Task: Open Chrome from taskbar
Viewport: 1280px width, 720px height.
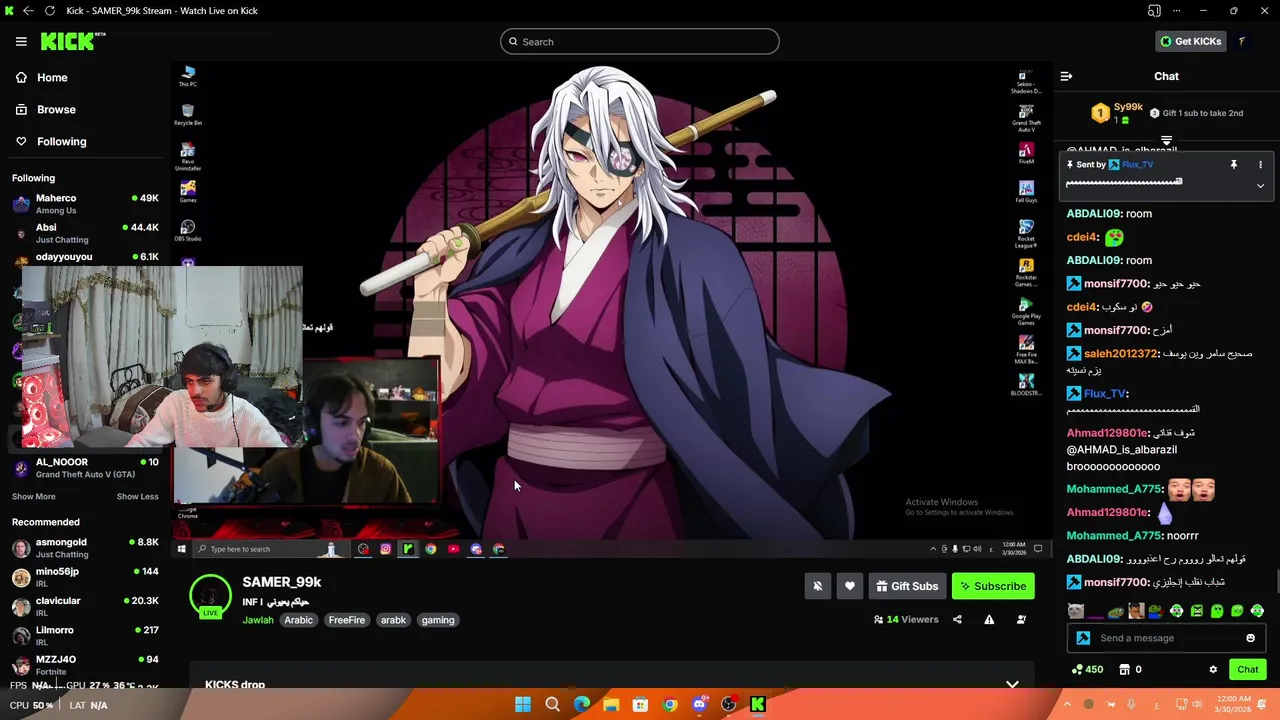Action: (x=670, y=705)
